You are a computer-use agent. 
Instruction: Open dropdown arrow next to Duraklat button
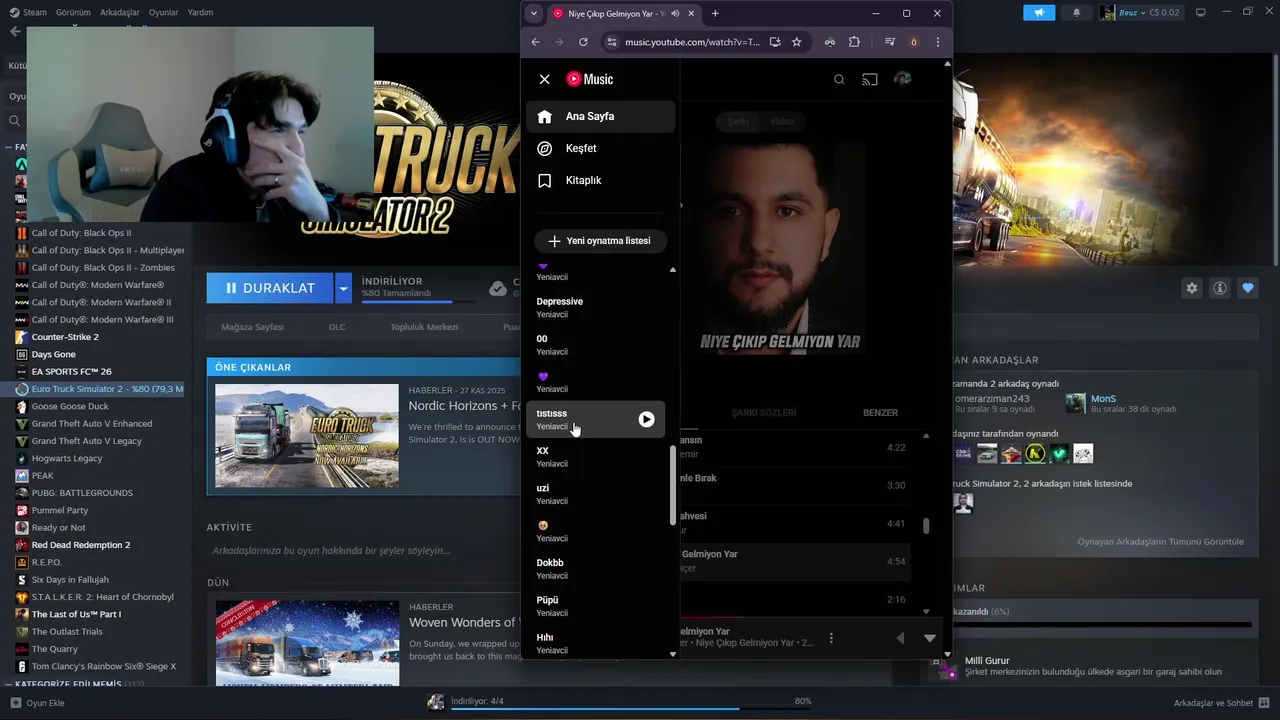pyautogui.click(x=343, y=288)
